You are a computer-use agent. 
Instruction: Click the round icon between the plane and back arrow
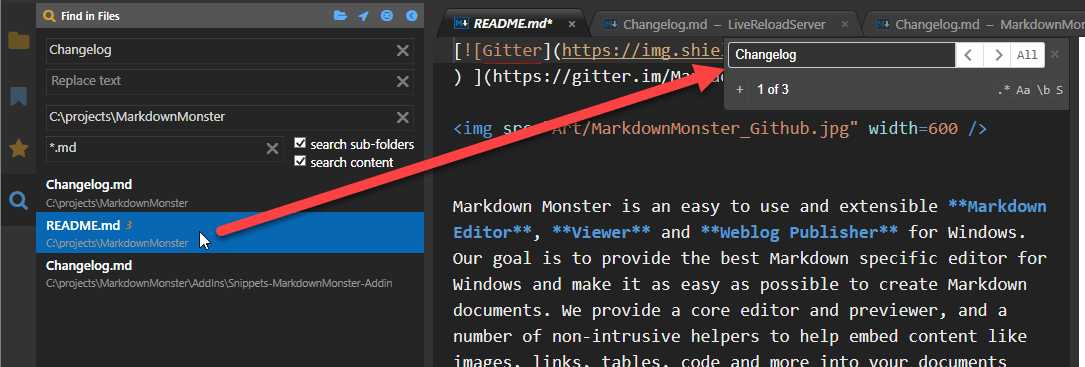[388, 15]
